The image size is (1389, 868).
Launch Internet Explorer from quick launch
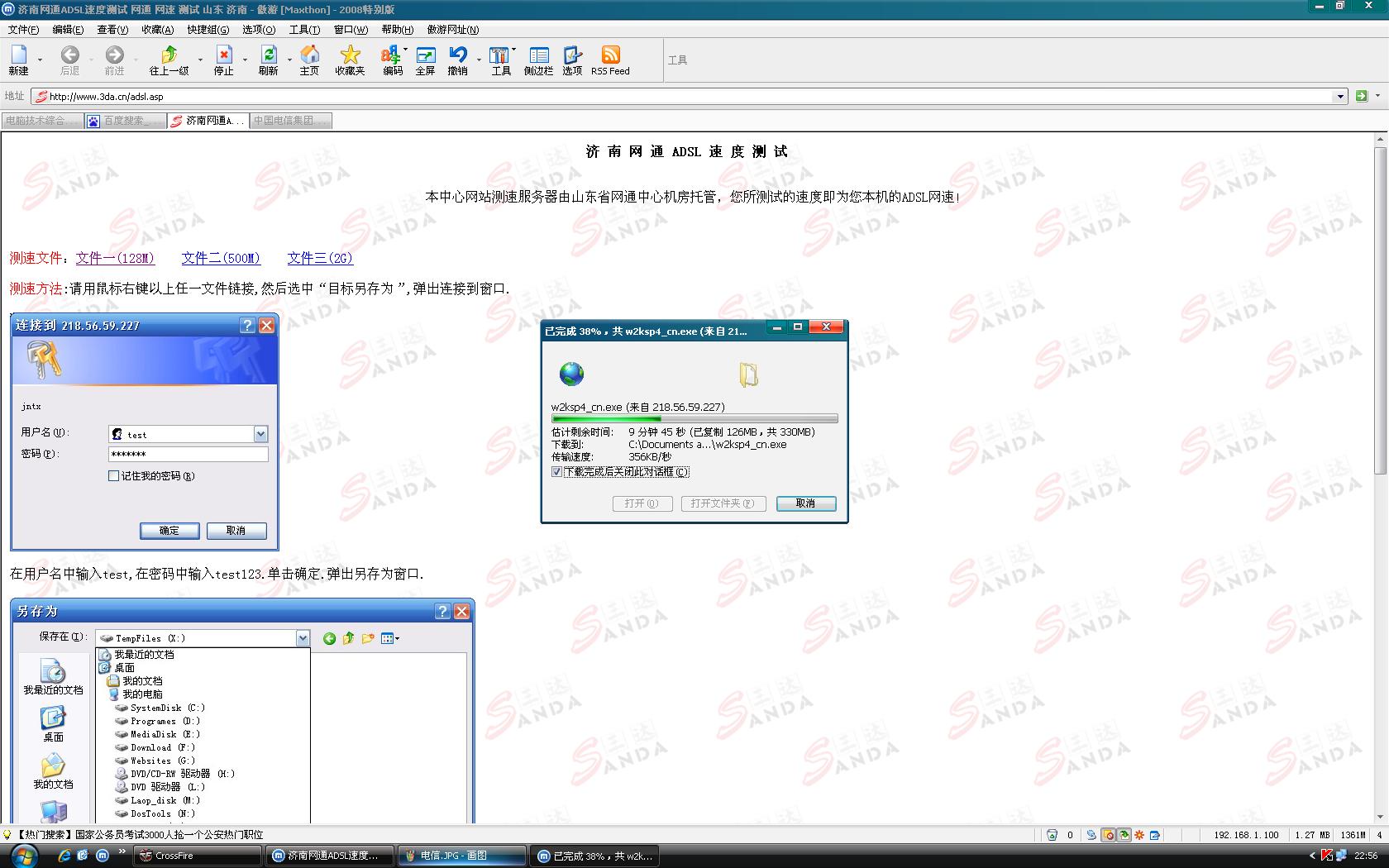64,856
